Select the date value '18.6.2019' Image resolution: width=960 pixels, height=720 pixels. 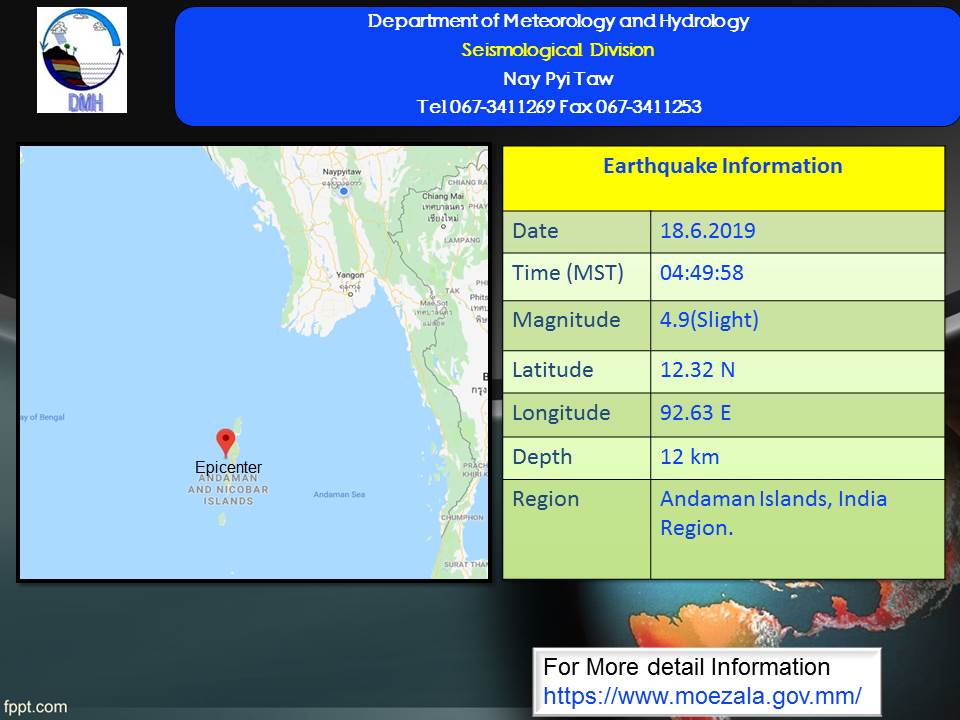[708, 231]
